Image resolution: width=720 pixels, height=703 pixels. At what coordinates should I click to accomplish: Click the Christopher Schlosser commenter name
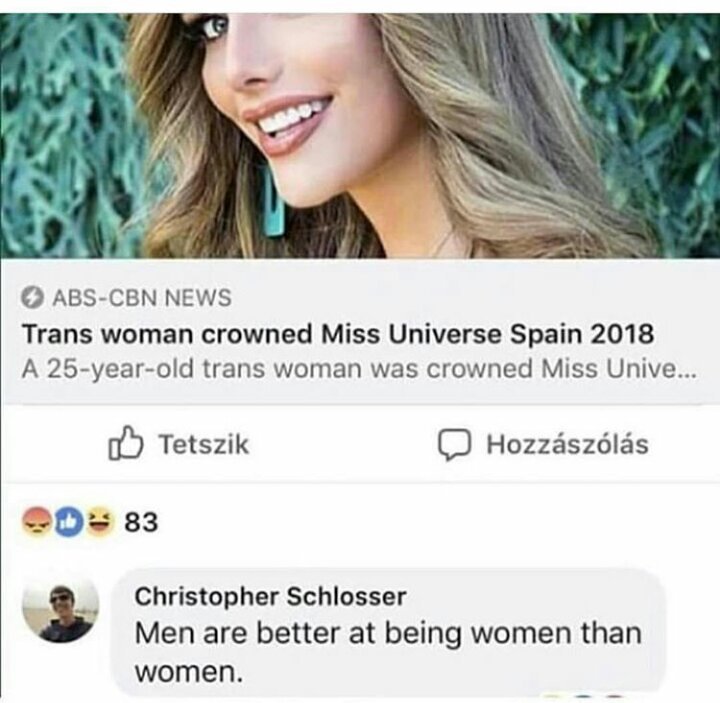click(270, 596)
